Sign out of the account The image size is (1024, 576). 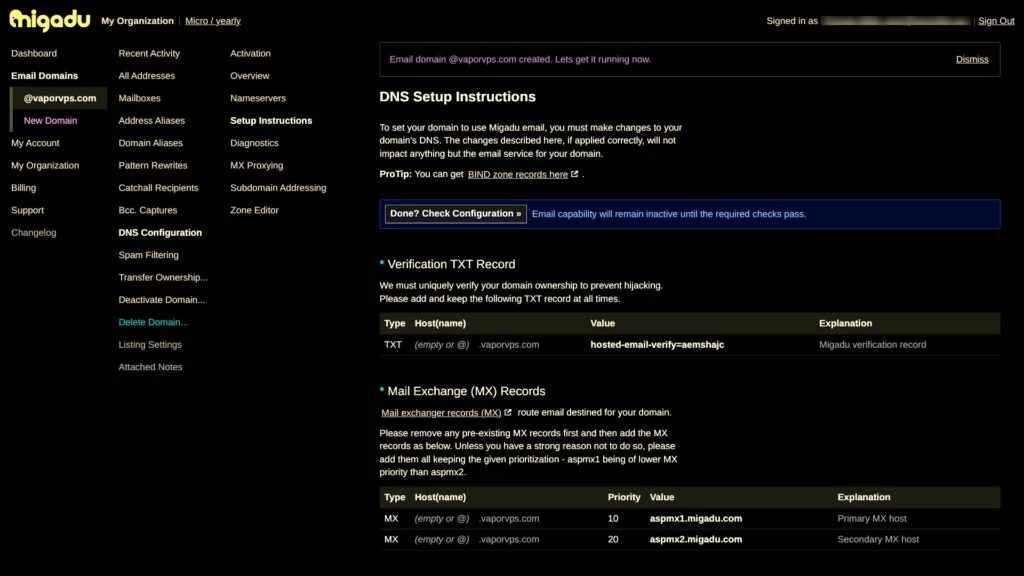(x=995, y=21)
